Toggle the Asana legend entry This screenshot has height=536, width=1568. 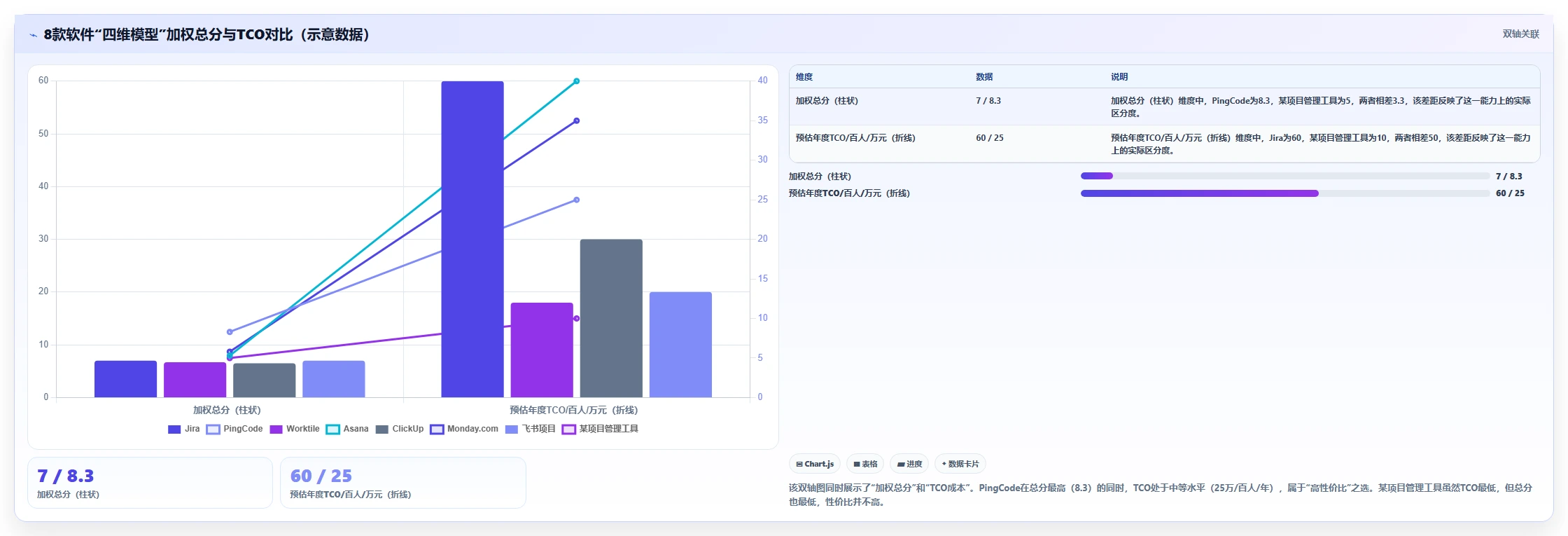347,429
